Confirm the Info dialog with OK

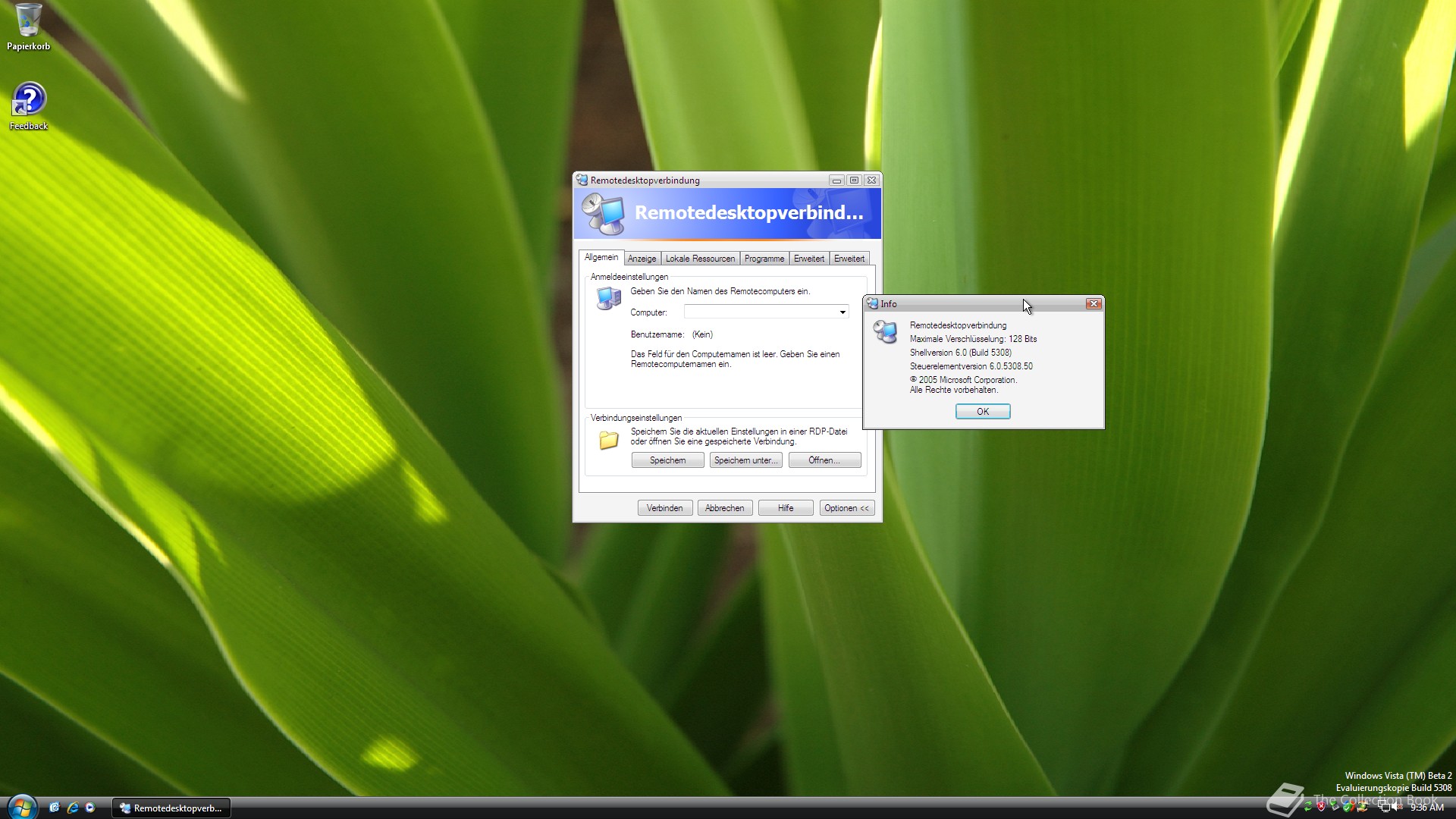coord(982,411)
